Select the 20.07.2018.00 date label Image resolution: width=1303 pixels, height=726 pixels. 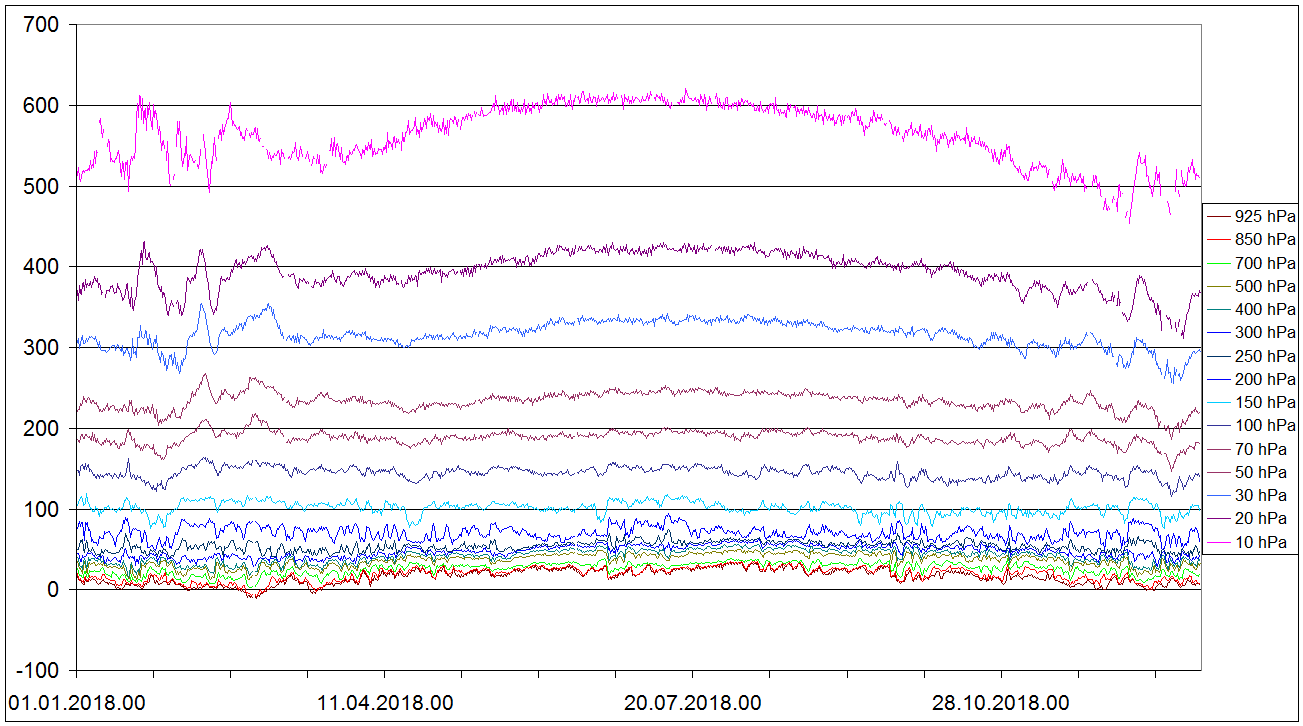(693, 702)
